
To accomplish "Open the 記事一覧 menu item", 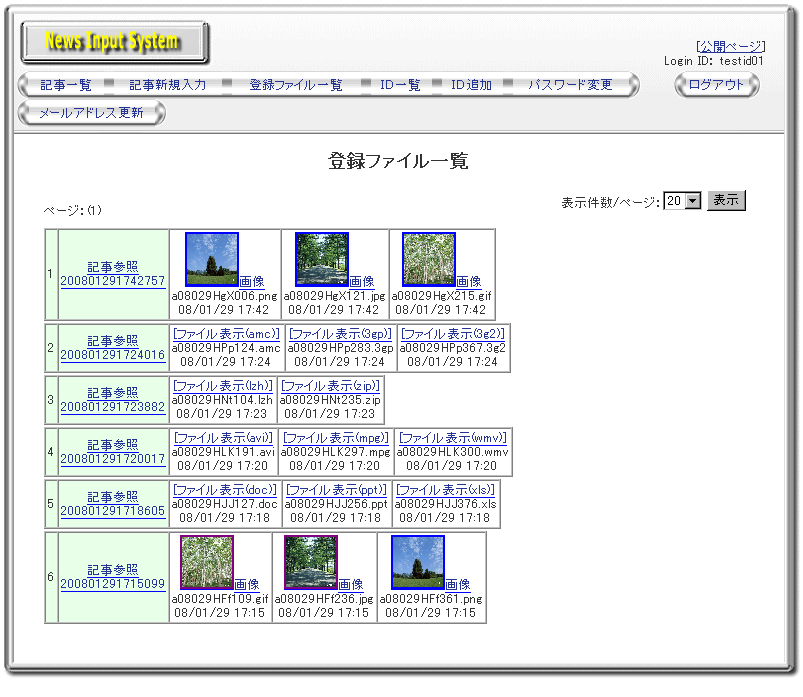I will coord(66,85).
